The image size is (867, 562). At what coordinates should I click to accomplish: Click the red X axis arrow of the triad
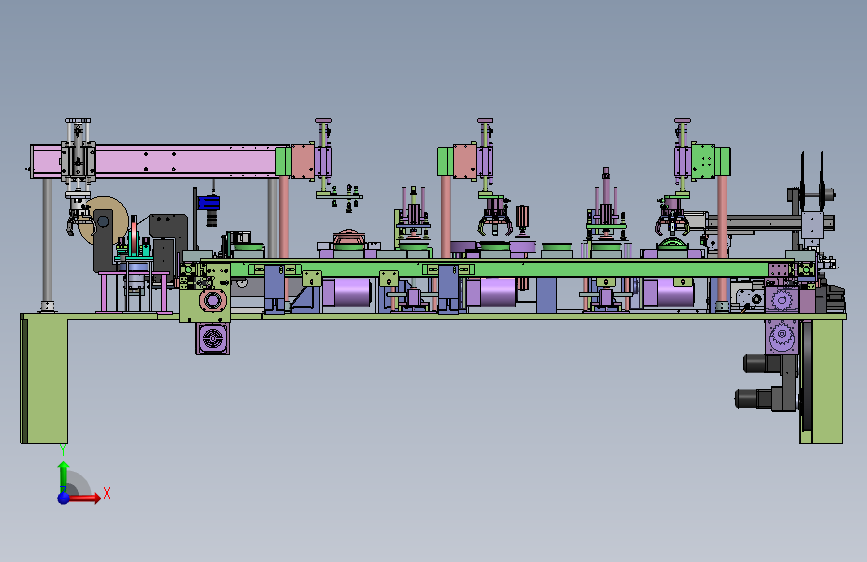[x=85, y=498]
